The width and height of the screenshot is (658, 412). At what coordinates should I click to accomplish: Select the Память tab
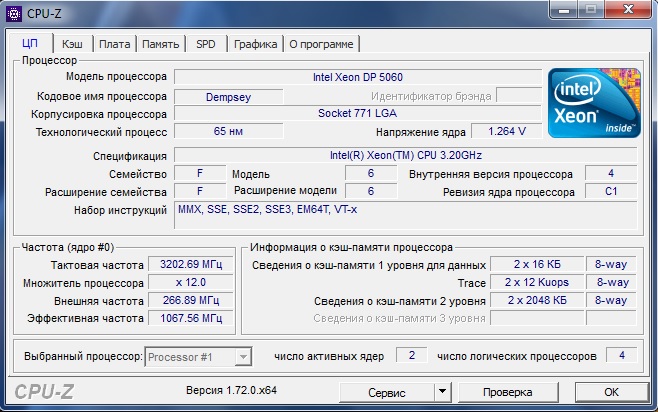(x=160, y=44)
